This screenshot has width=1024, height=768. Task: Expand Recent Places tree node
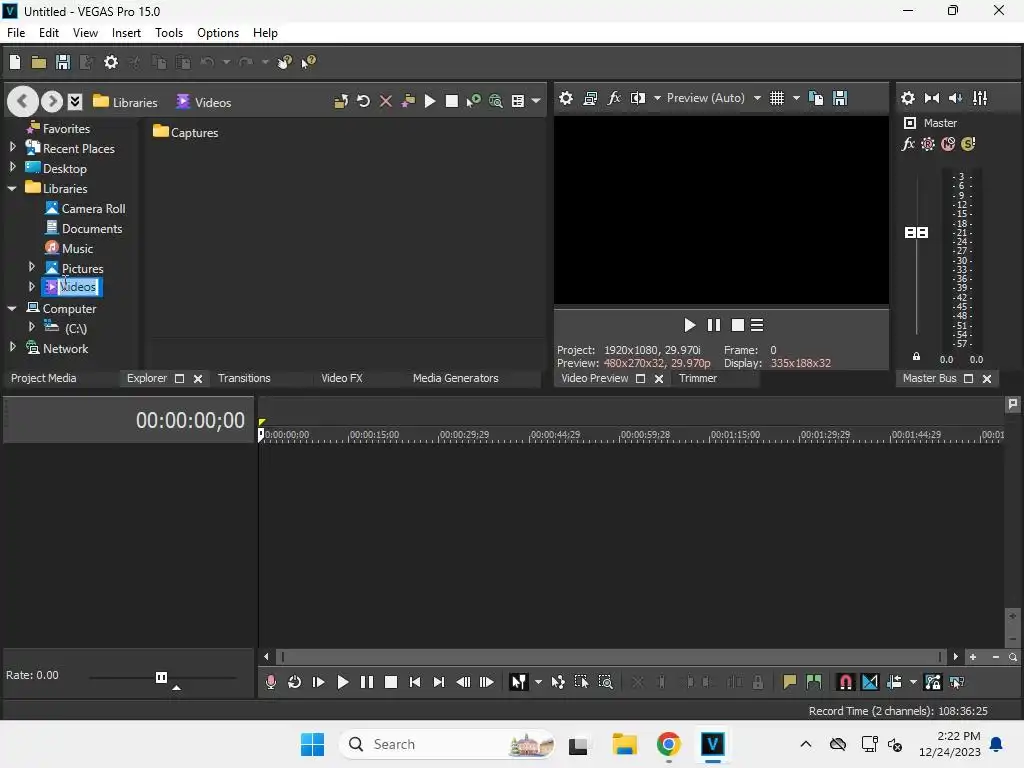[12, 148]
